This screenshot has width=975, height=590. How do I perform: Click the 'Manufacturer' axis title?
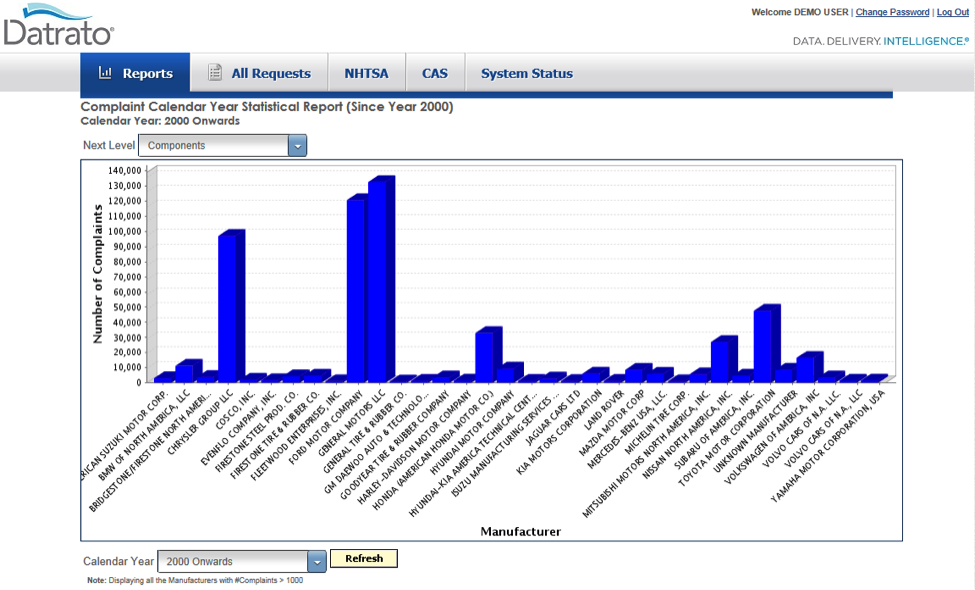click(x=520, y=532)
